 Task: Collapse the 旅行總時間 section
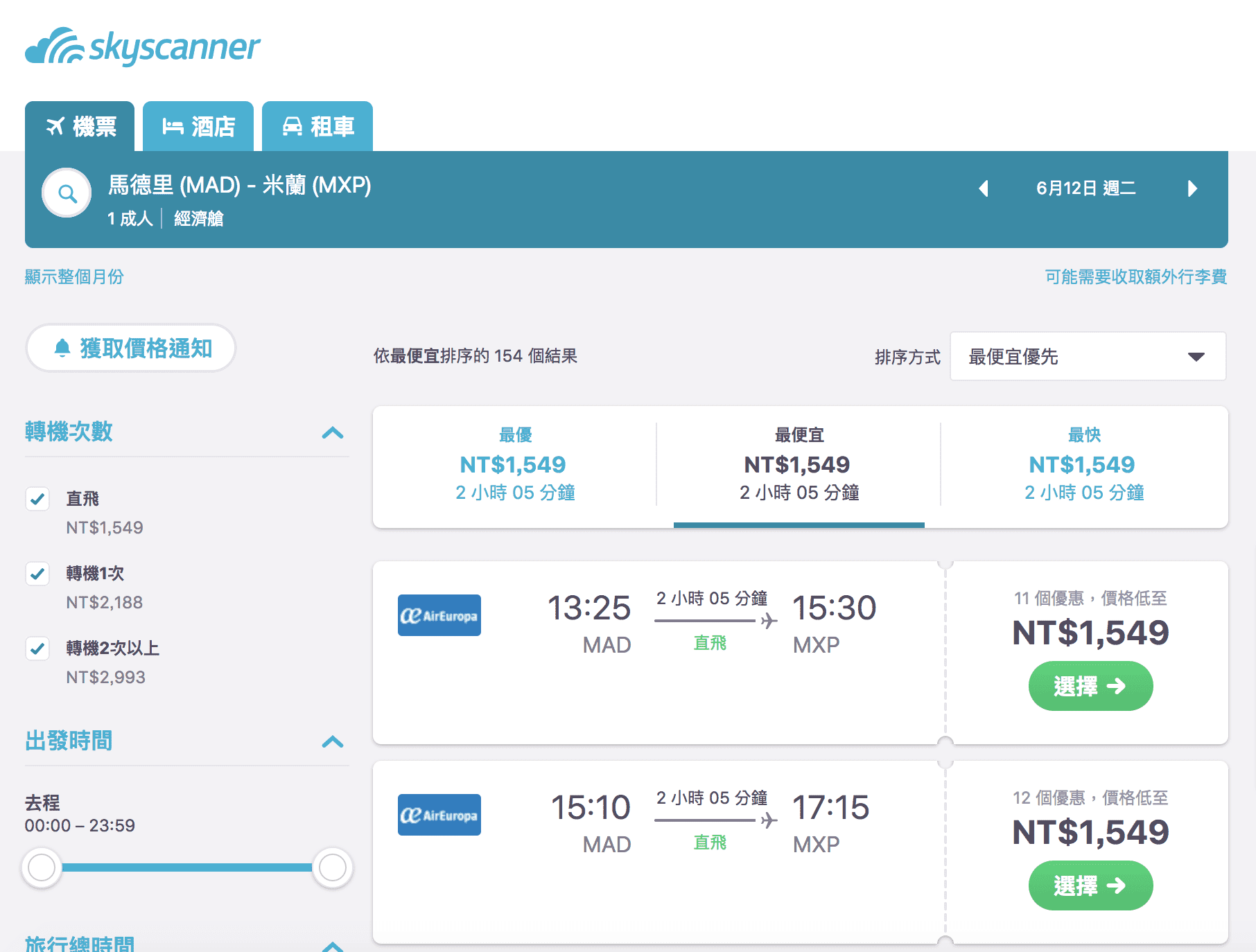pyautogui.click(x=333, y=946)
